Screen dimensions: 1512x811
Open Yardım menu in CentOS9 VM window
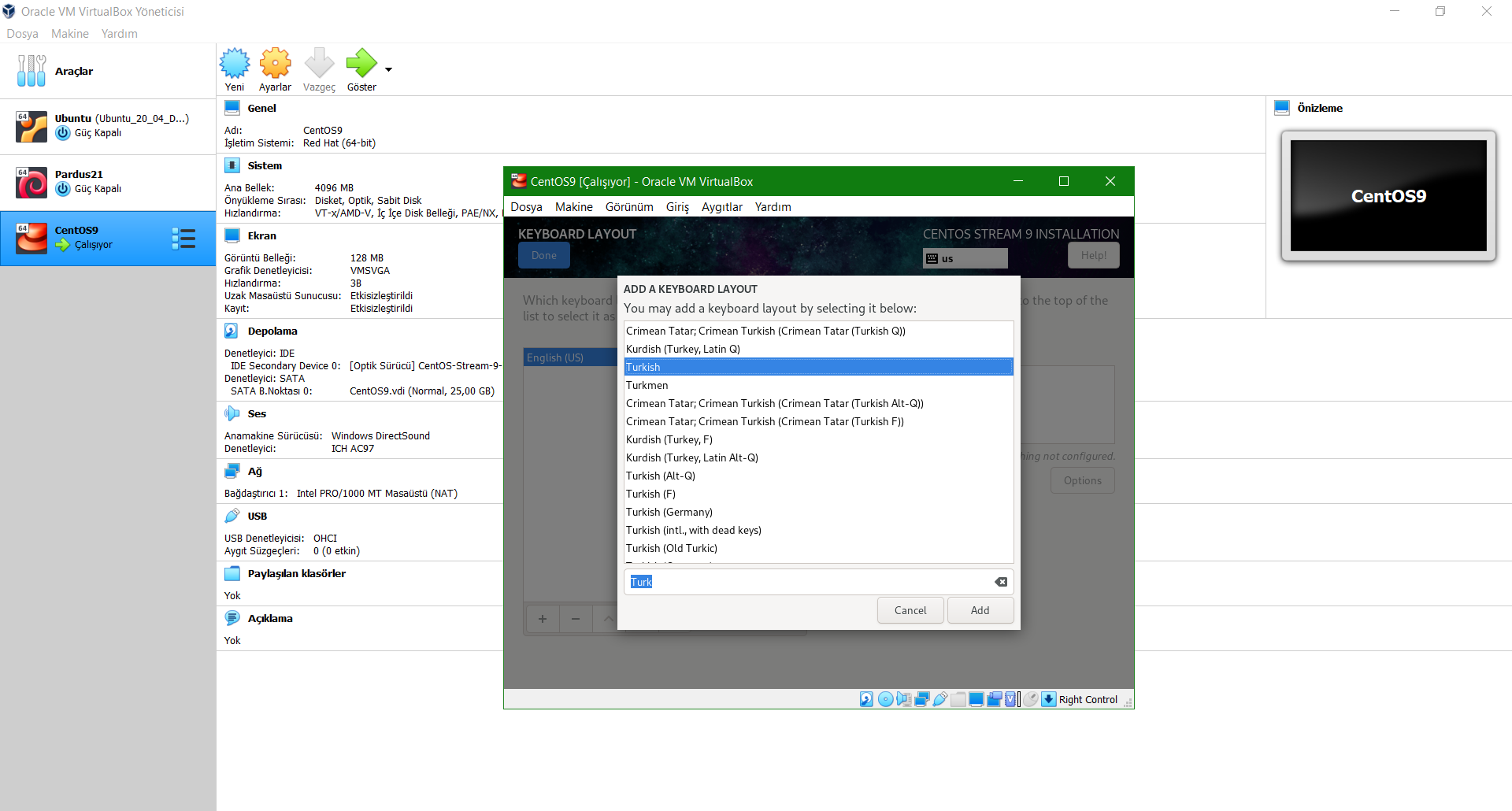(773, 207)
